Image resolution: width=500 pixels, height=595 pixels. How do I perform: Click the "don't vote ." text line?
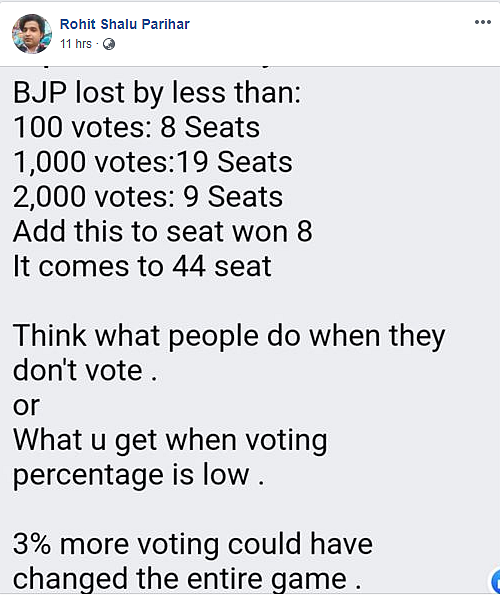point(85,370)
